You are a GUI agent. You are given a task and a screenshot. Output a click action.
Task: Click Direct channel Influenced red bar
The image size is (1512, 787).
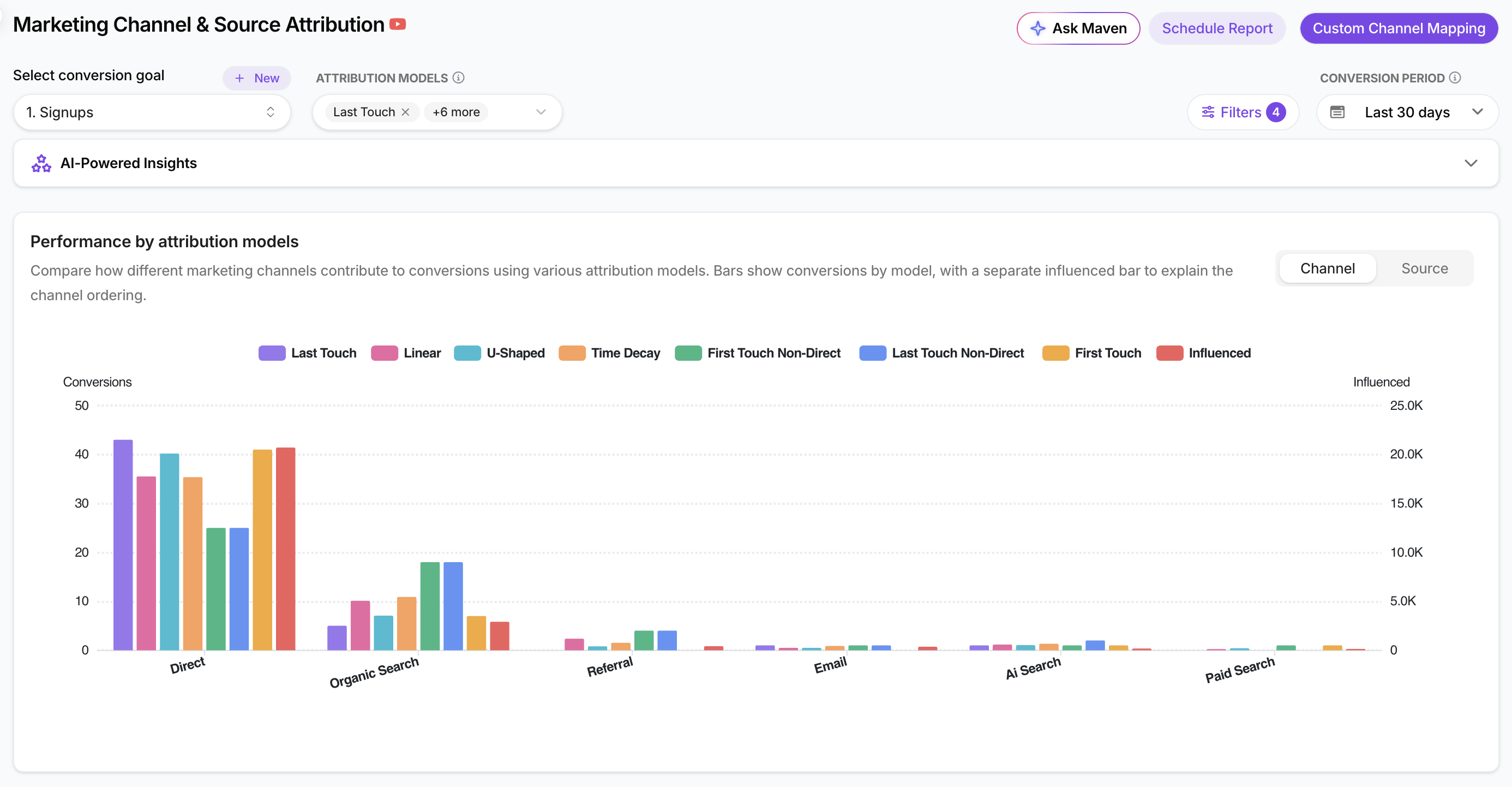click(x=285, y=548)
